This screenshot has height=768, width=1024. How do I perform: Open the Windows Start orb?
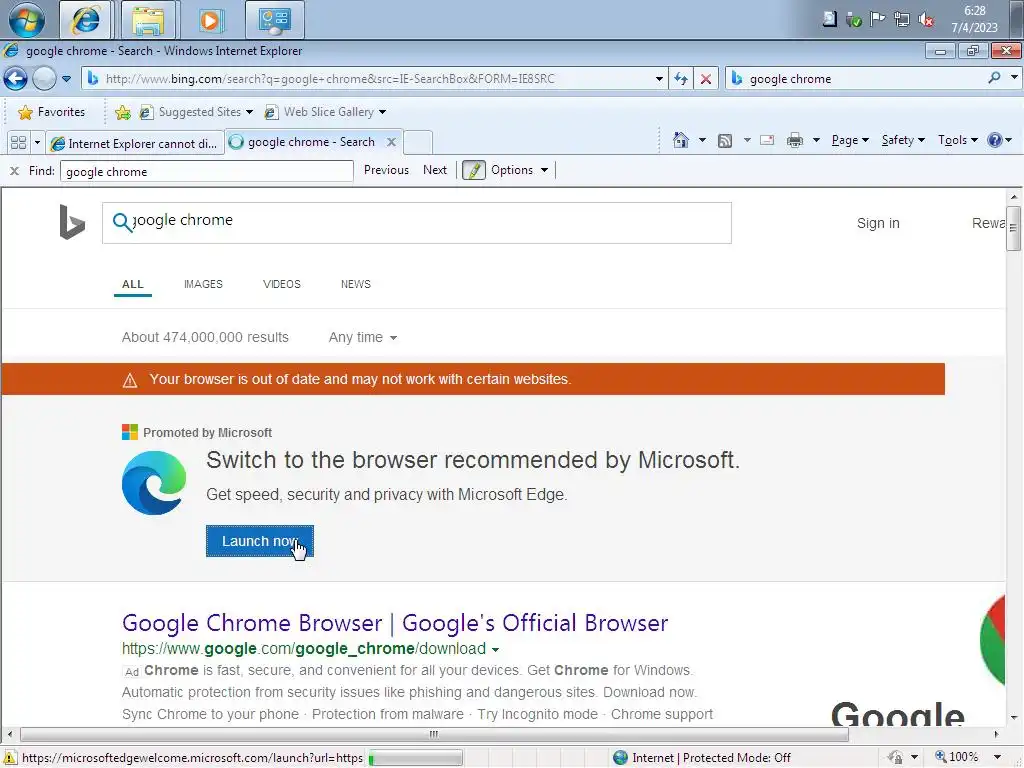tap(27, 20)
